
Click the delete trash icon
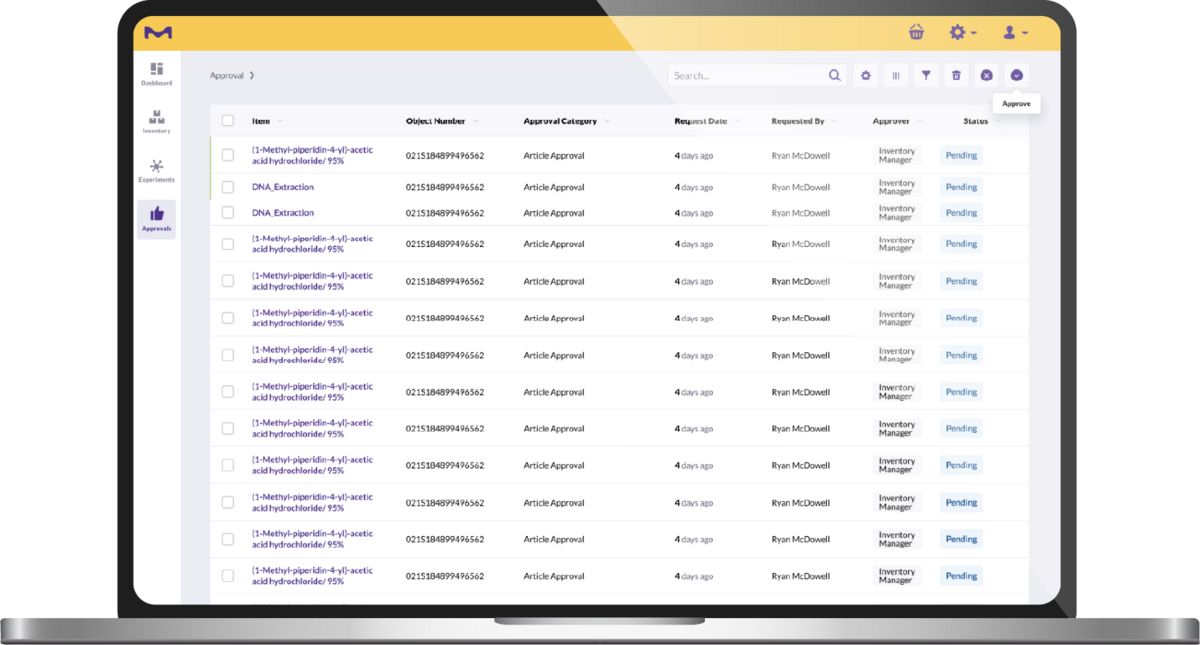pyautogui.click(x=956, y=75)
